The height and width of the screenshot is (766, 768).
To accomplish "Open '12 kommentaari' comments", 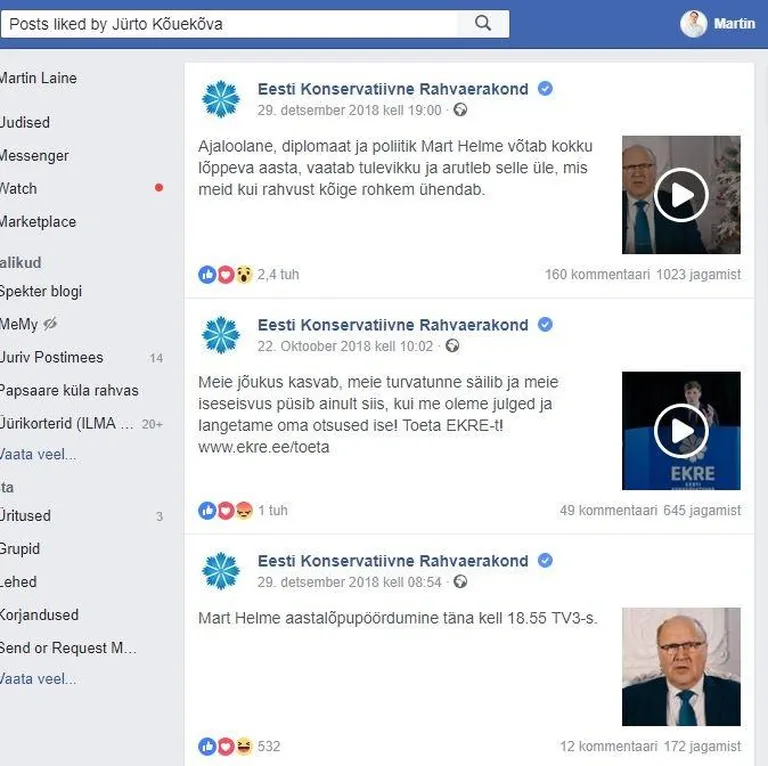I will pyautogui.click(x=608, y=746).
